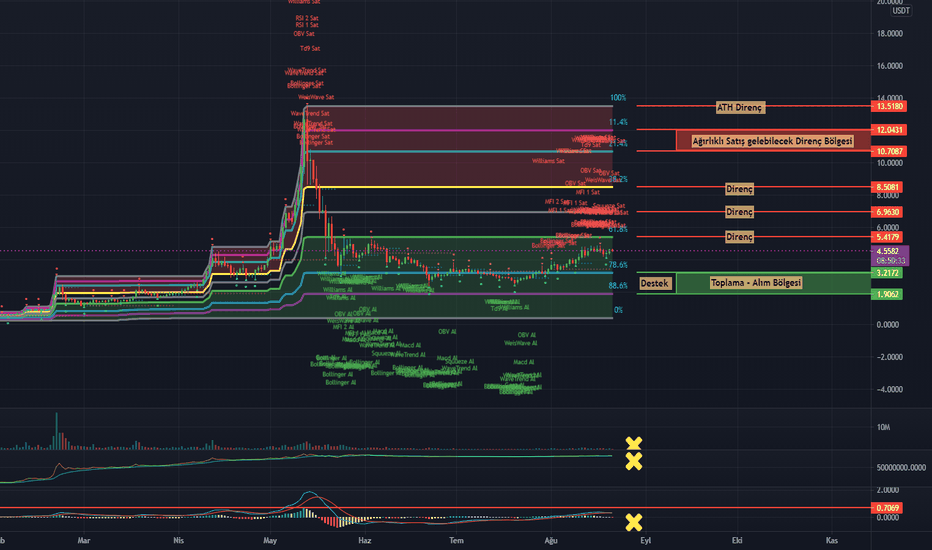This screenshot has height=550, width=932.
Task: Select the 11.4% Fibonacci level label
Action: 618,122
